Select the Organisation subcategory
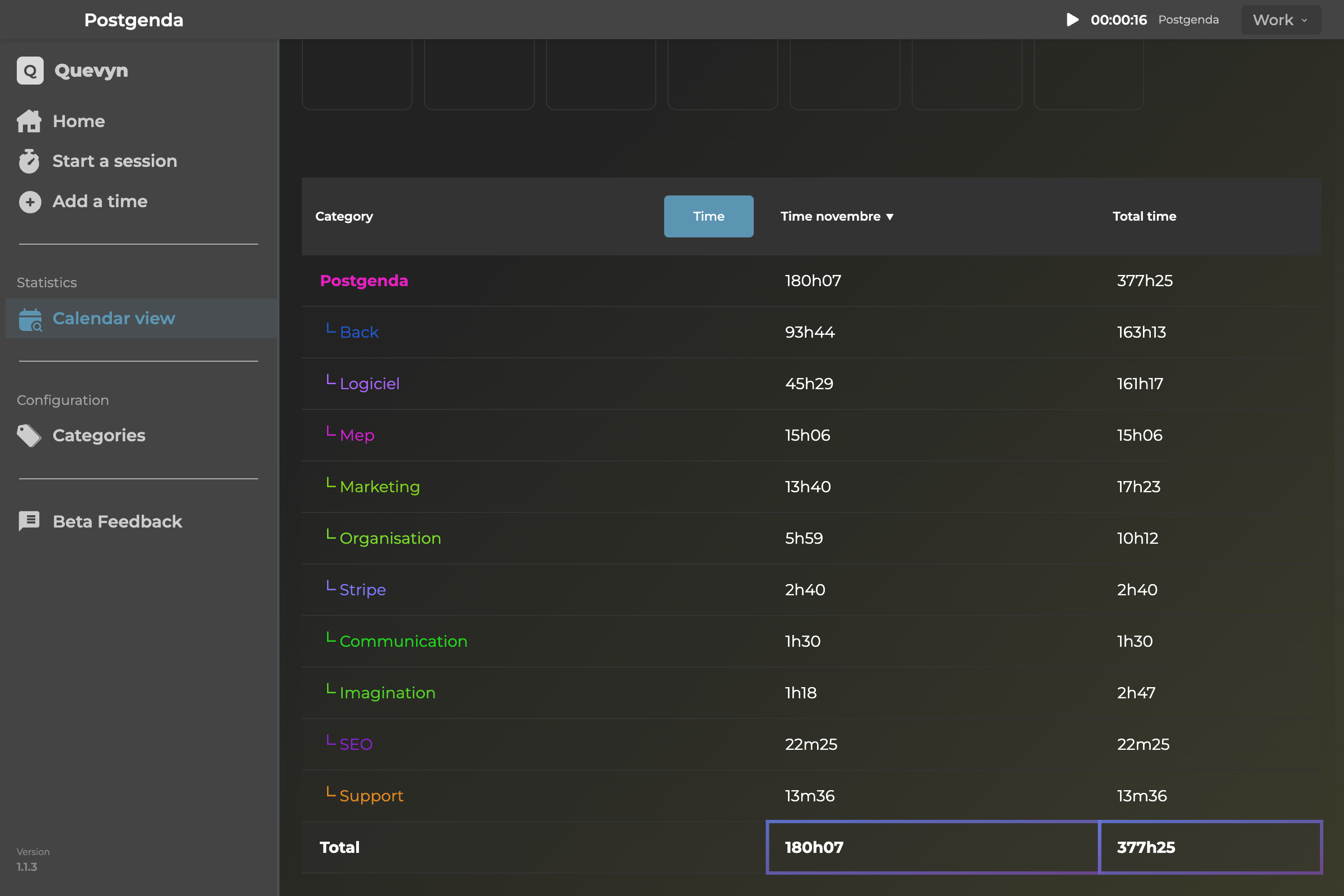Viewport: 1344px width, 896px height. click(390, 538)
